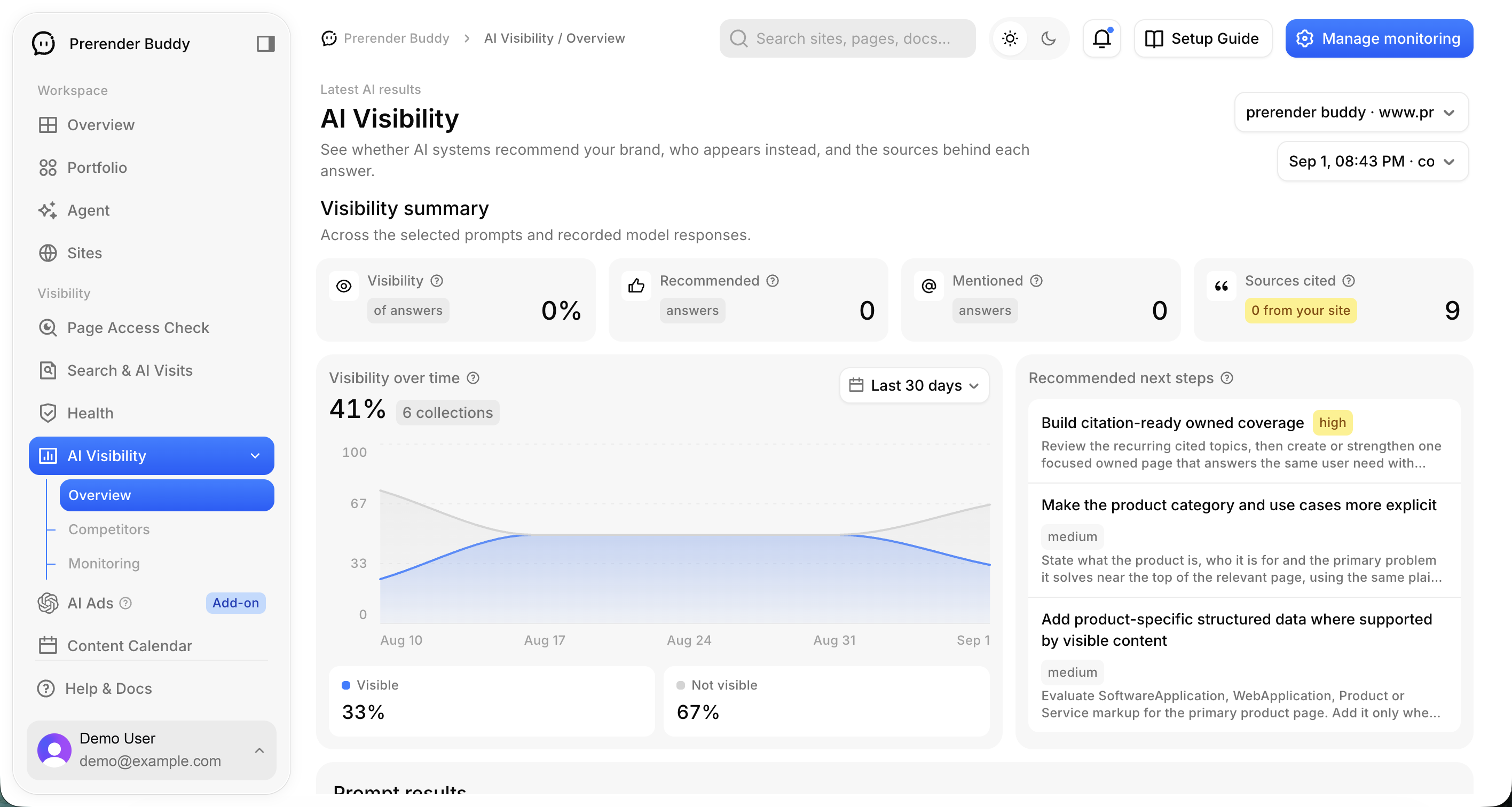Click the 6 collections badge
This screenshot has width=1512, height=807.
point(448,413)
